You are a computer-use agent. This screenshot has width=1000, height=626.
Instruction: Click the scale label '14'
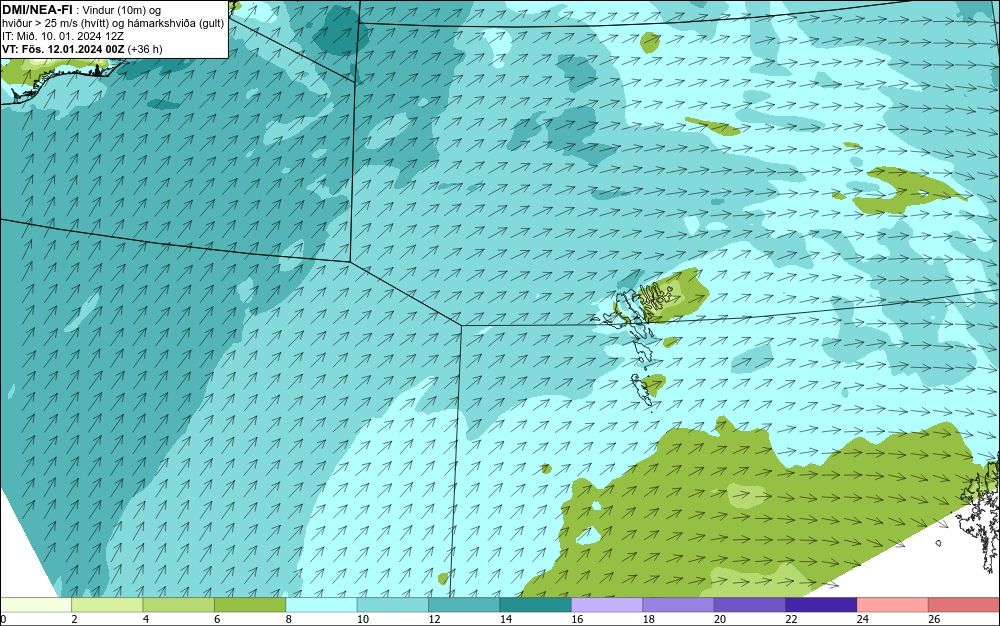click(x=506, y=619)
